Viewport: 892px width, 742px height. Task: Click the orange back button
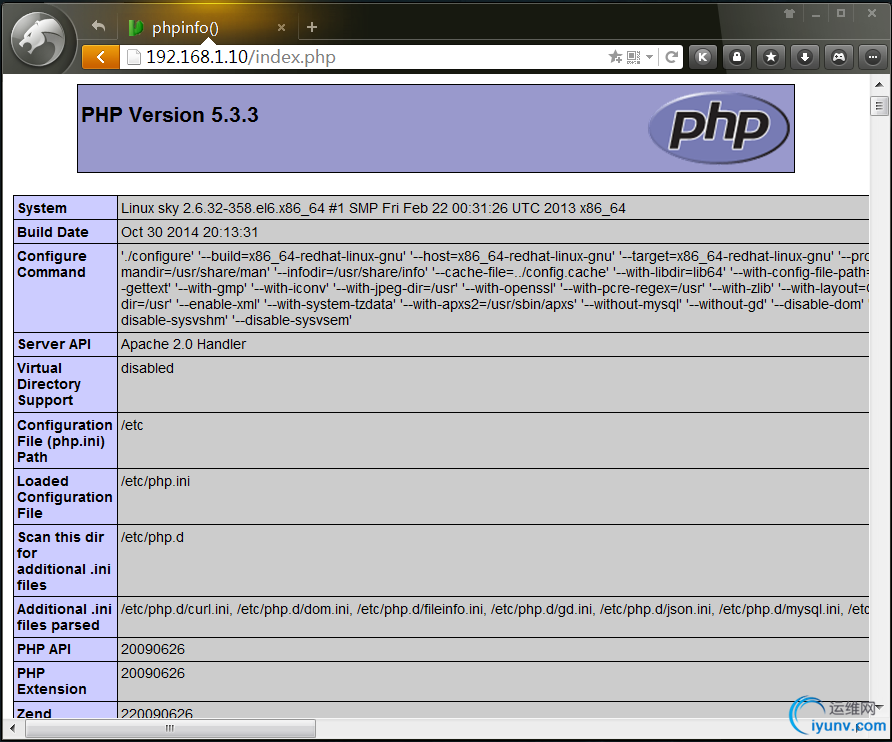tap(101, 57)
